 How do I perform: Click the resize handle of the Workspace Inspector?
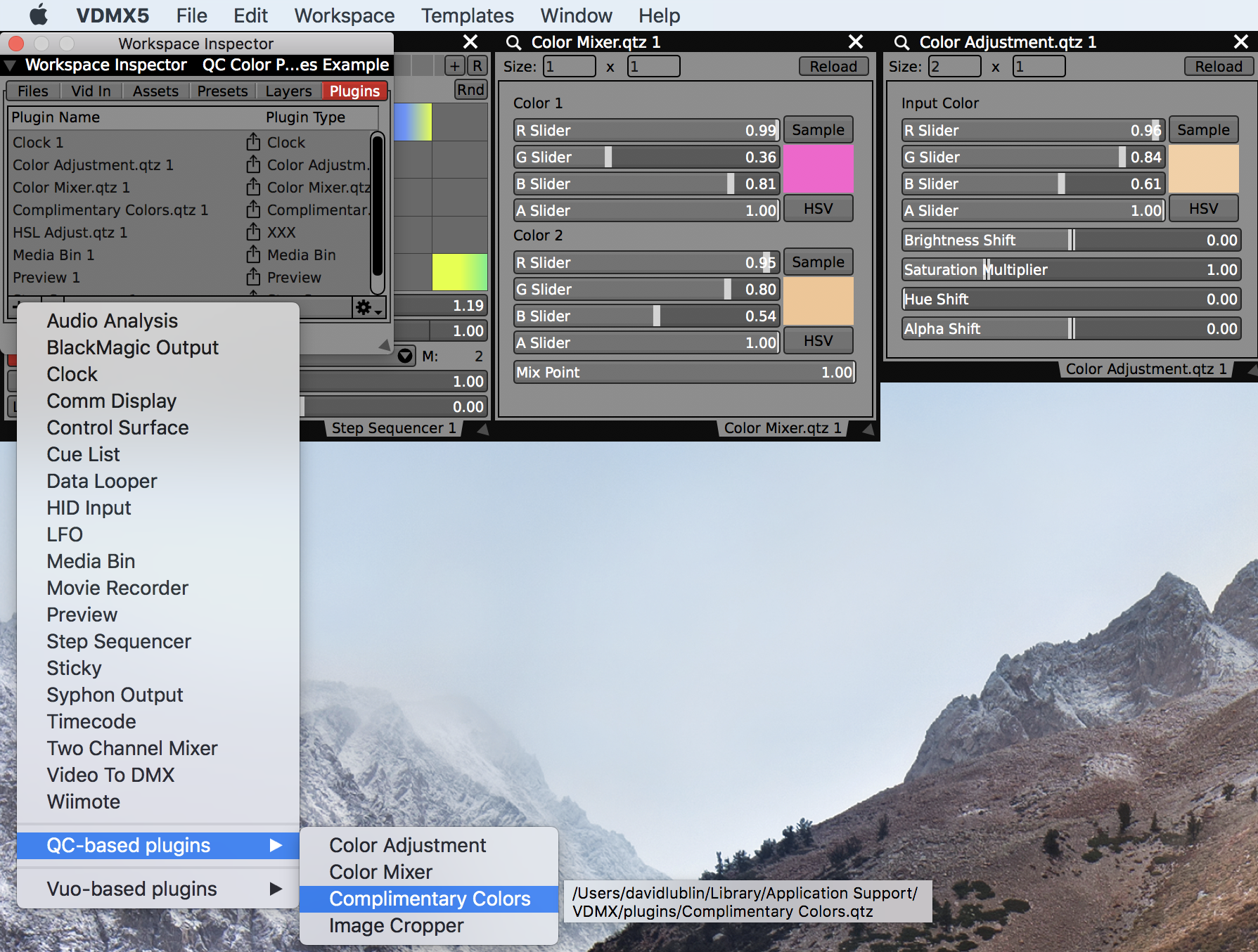pos(385,345)
